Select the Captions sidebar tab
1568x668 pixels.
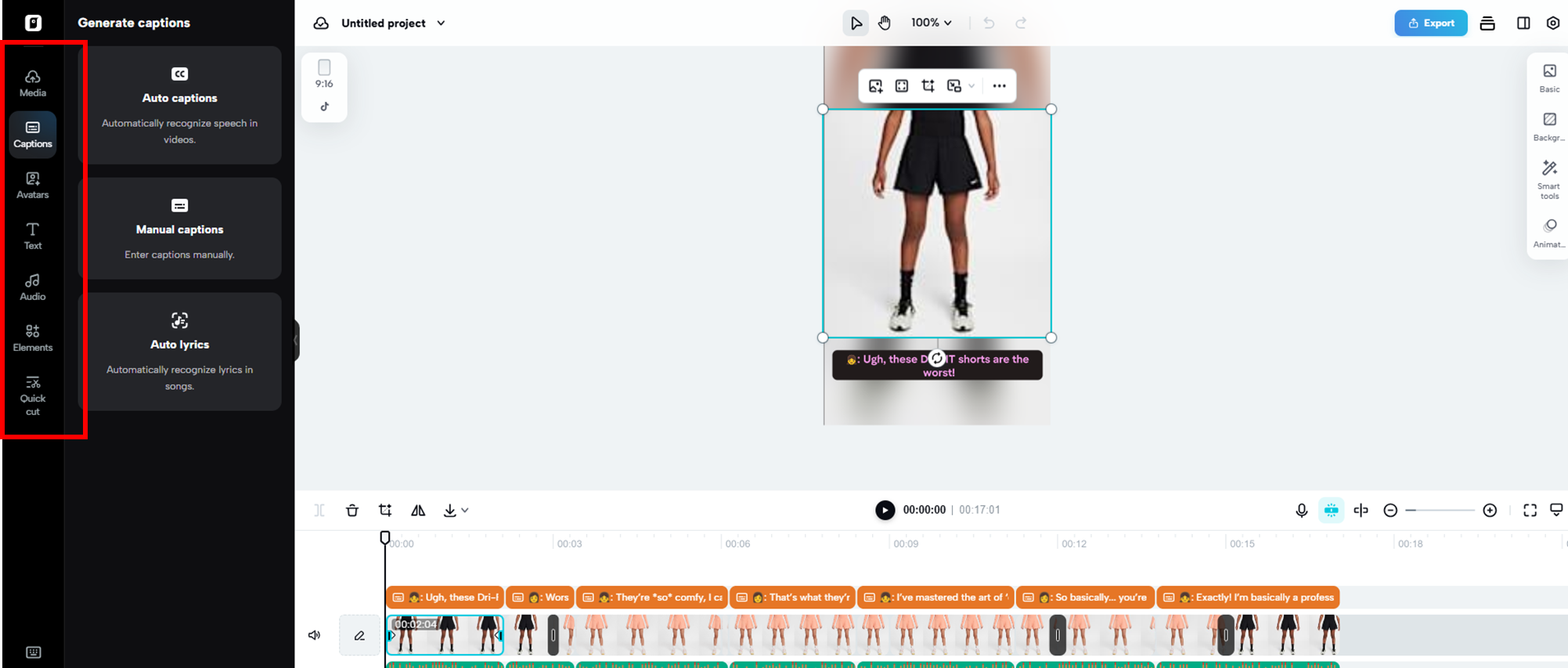tap(33, 134)
